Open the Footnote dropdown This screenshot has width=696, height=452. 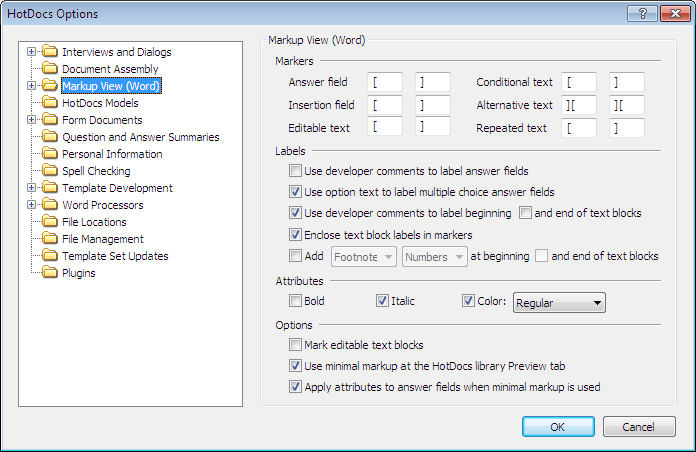click(364, 257)
